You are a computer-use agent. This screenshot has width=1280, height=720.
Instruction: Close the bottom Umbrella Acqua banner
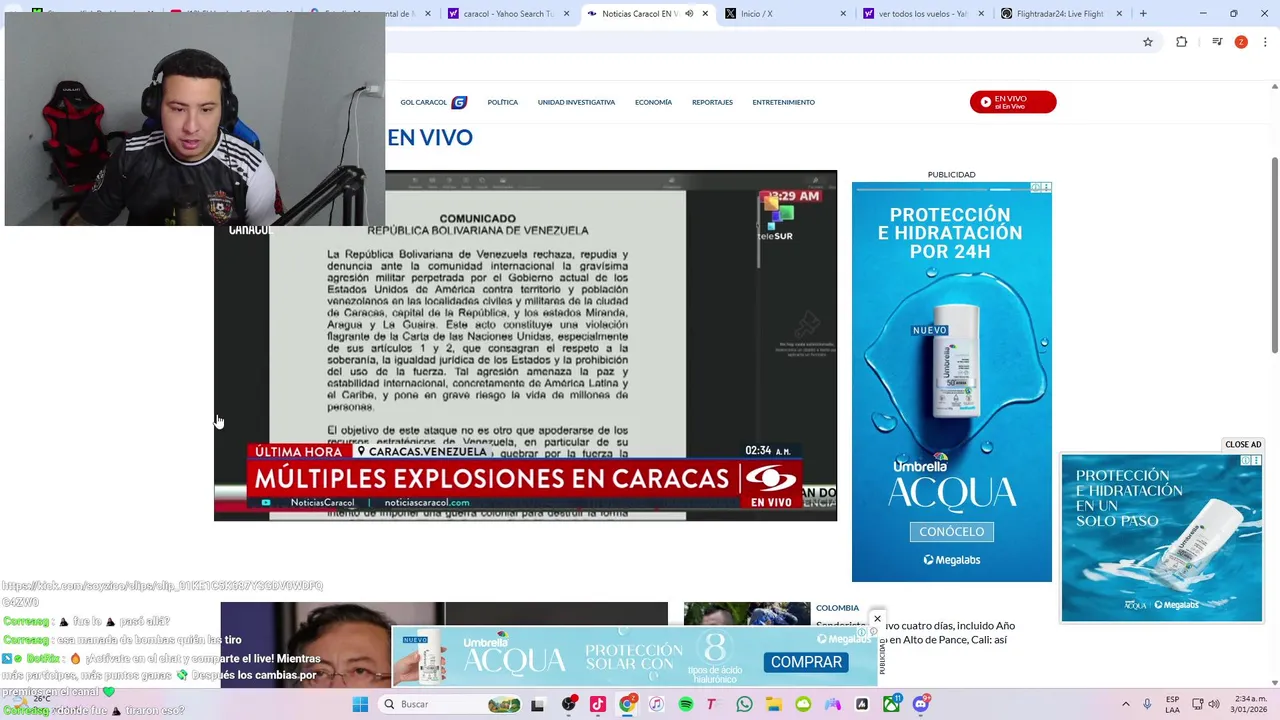(877, 620)
